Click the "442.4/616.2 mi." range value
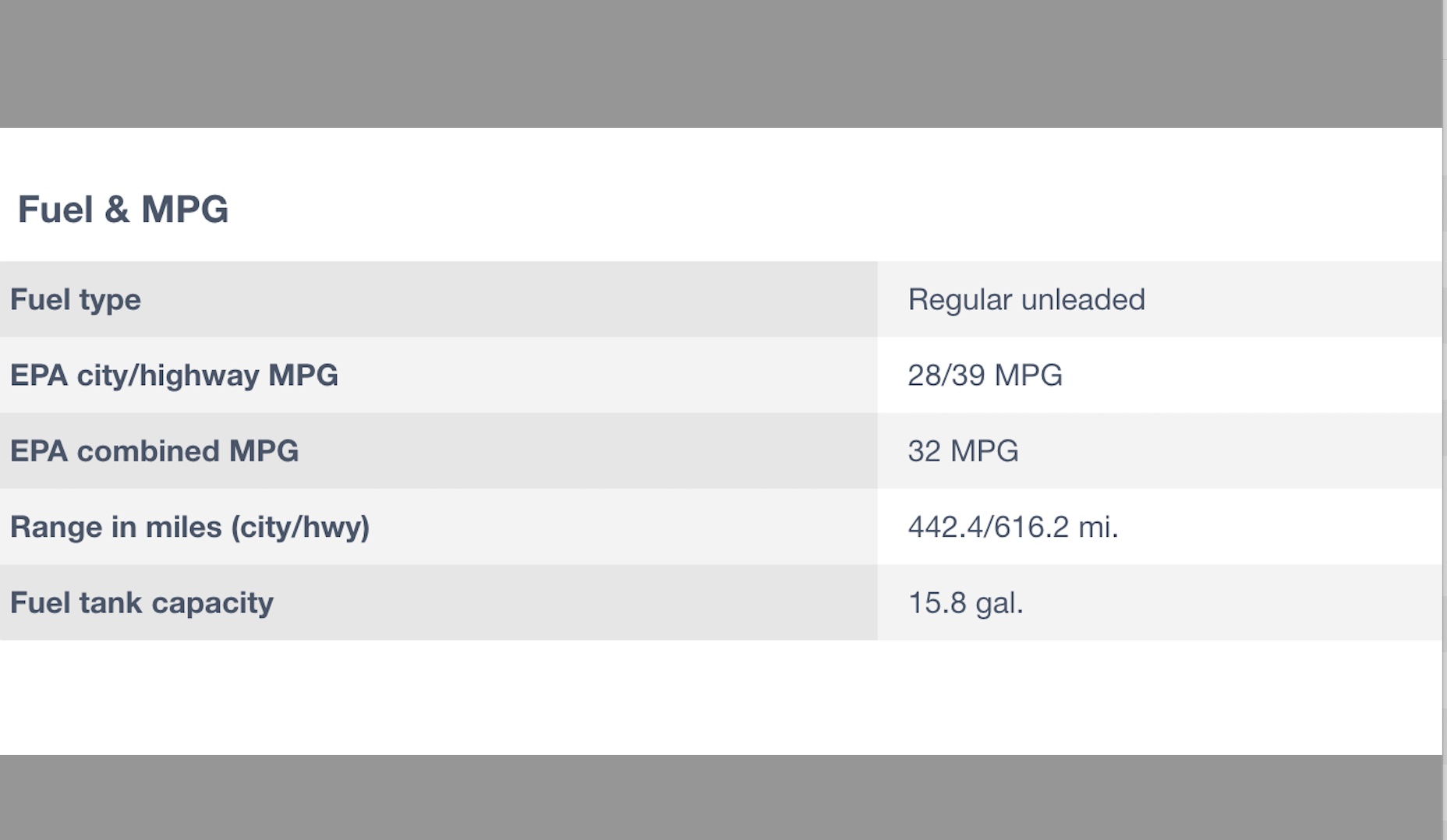Image resolution: width=1447 pixels, height=840 pixels. click(x=1013, y=528)
